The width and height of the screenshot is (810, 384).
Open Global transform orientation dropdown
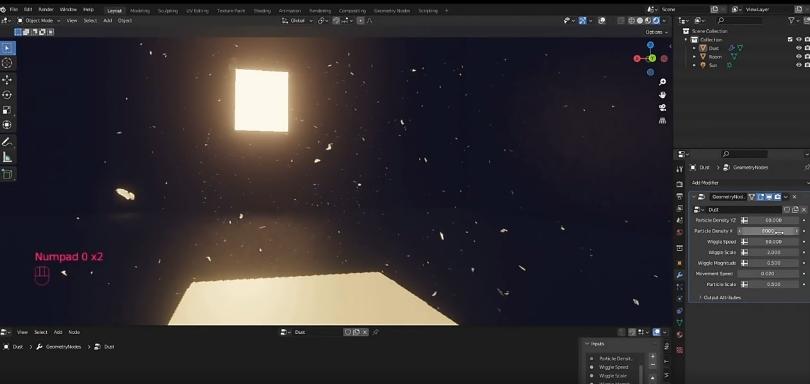pyautogui.click(x=298, y=21)
